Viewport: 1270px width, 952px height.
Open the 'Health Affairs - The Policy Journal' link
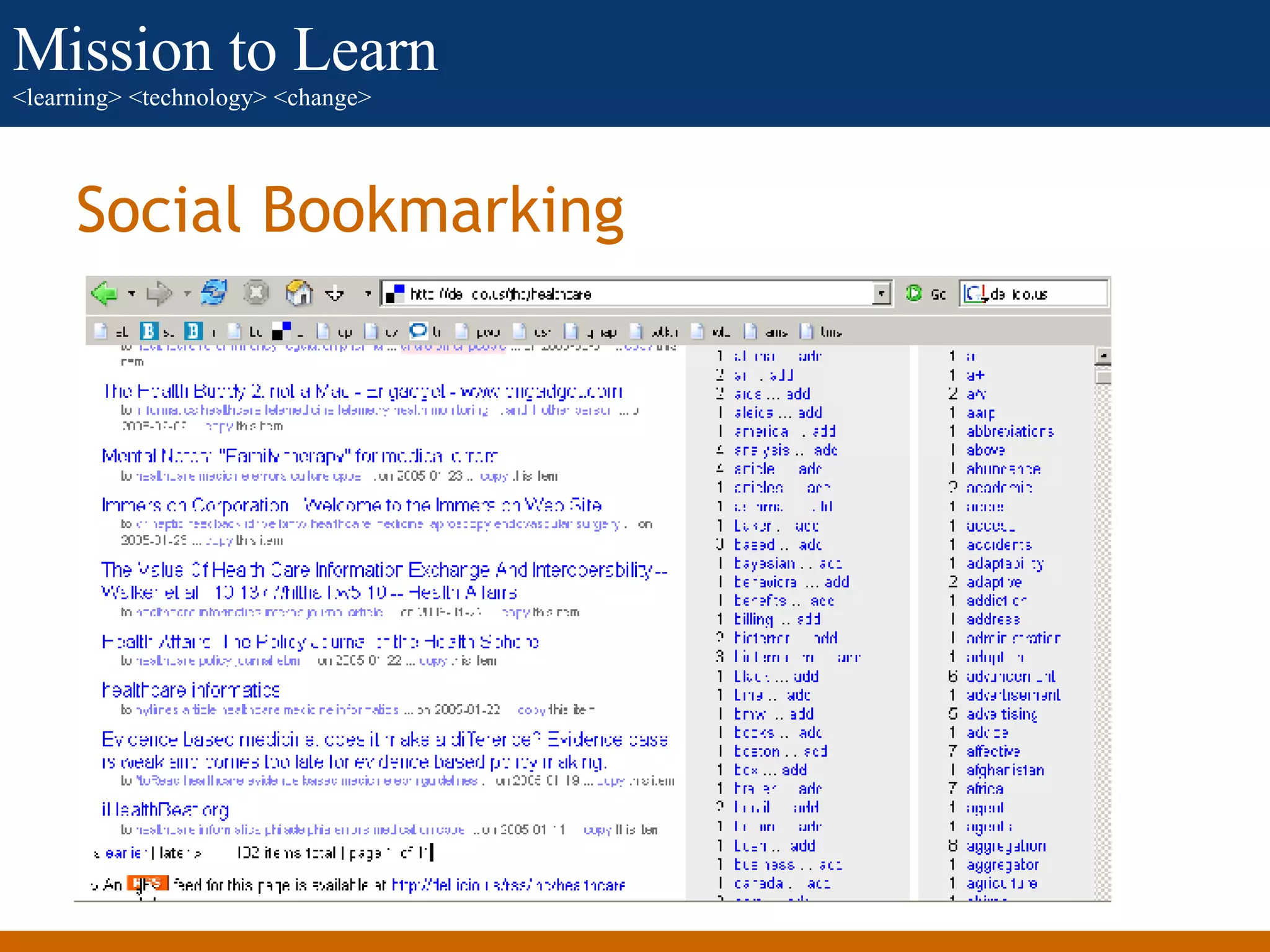click(320, 641)
